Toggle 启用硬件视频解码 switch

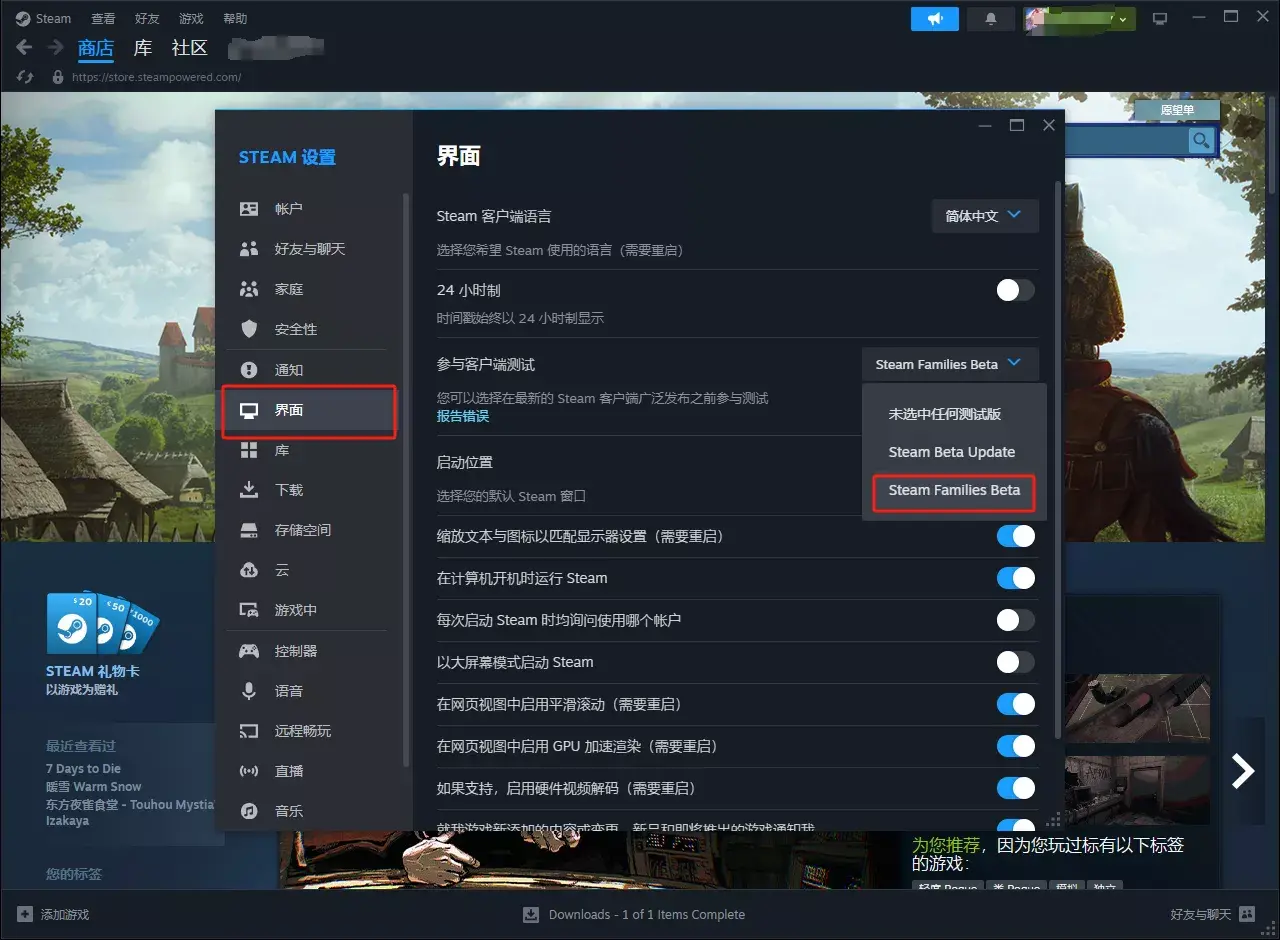tap(1016, 788)
